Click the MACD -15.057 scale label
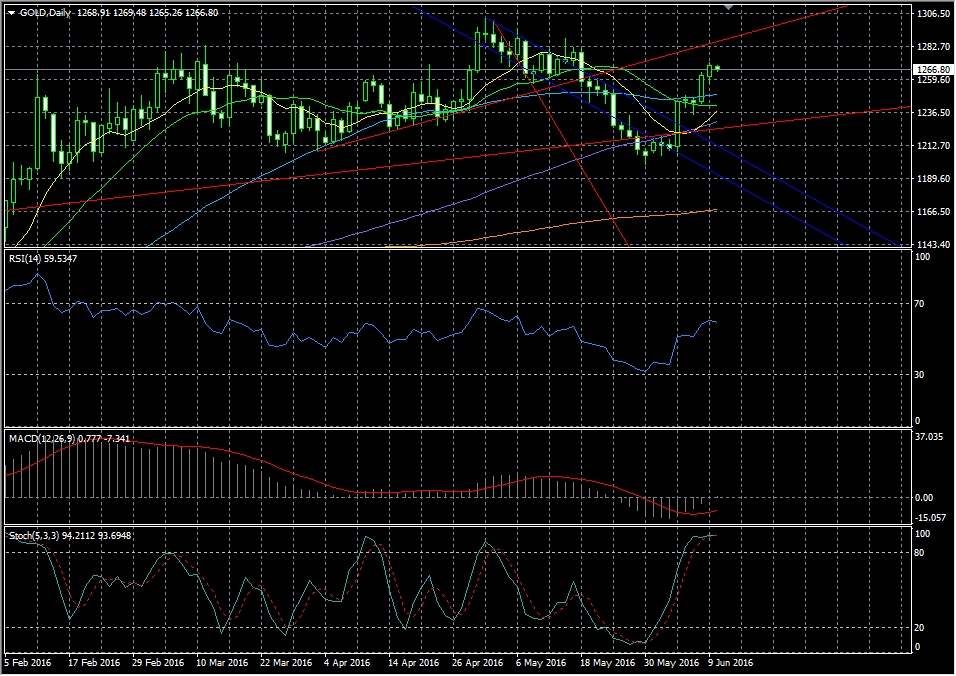Screen dimensions: 956x676 930,518
